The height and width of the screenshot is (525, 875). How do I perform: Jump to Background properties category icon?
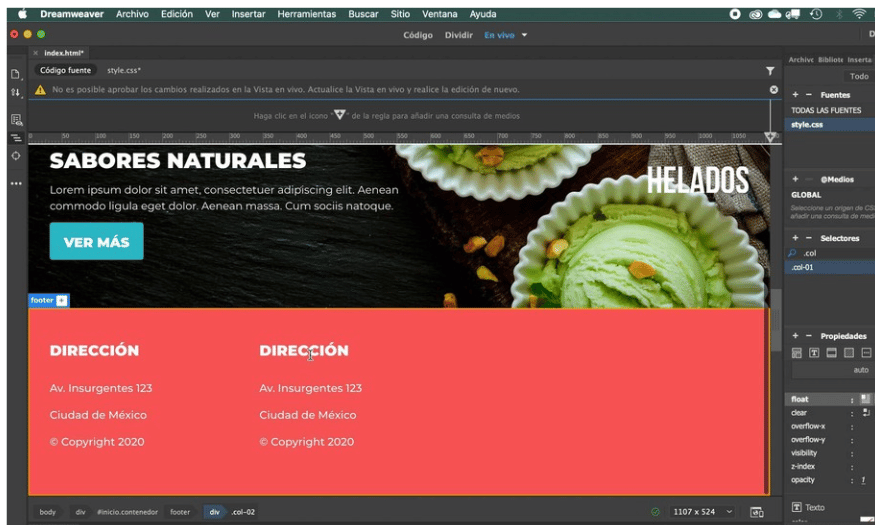tap(849, 353)
